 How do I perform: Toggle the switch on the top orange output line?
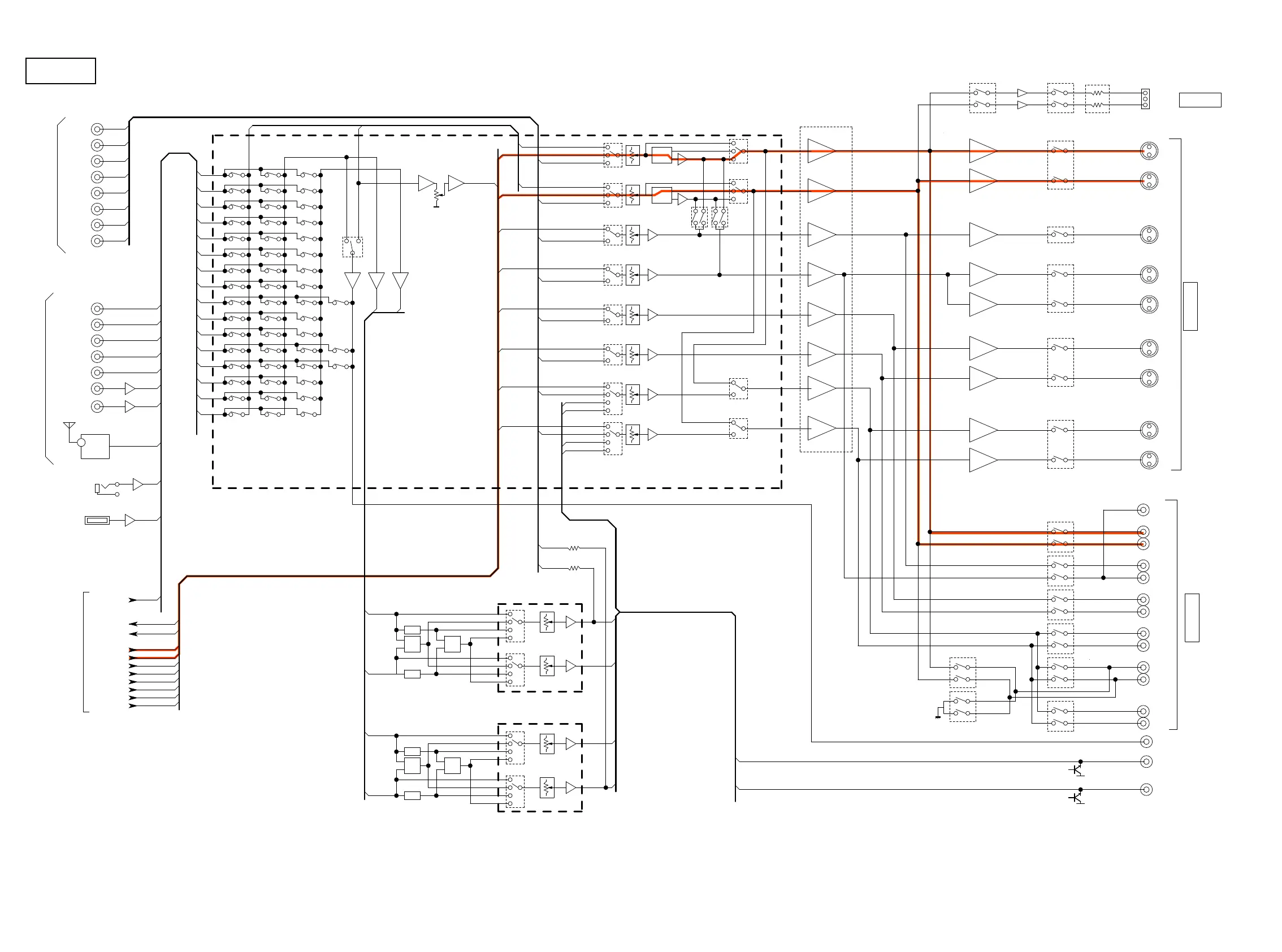click(1060, 150)
